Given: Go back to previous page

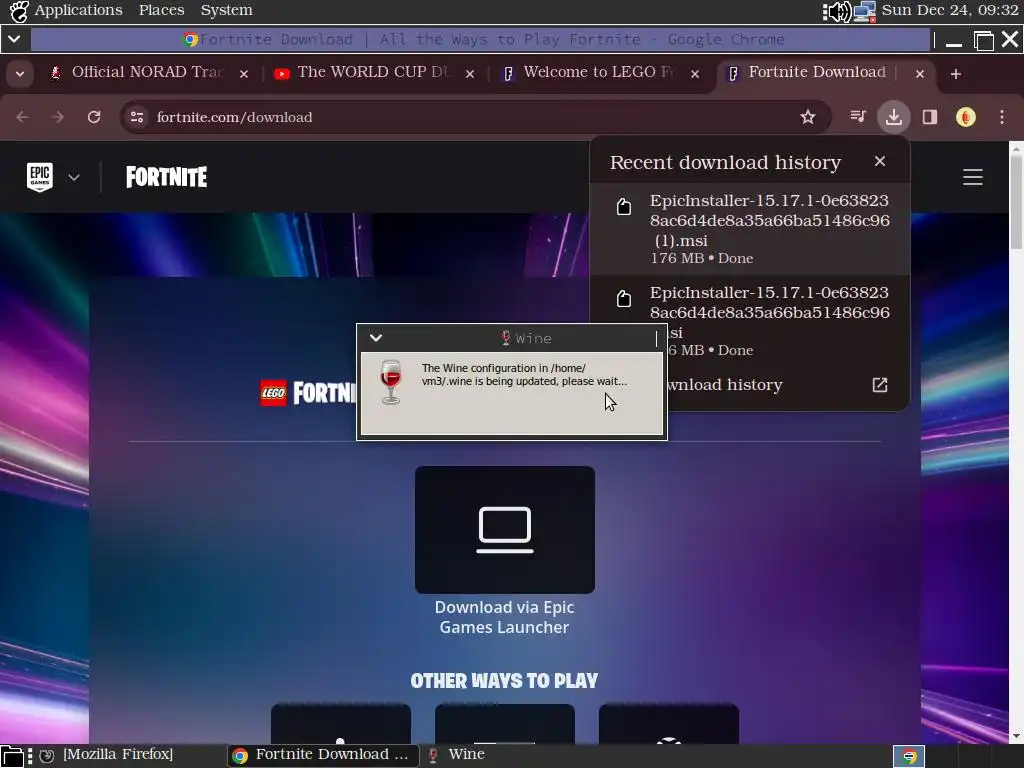Looking at the screenshot, I should [x=22, y=117].
